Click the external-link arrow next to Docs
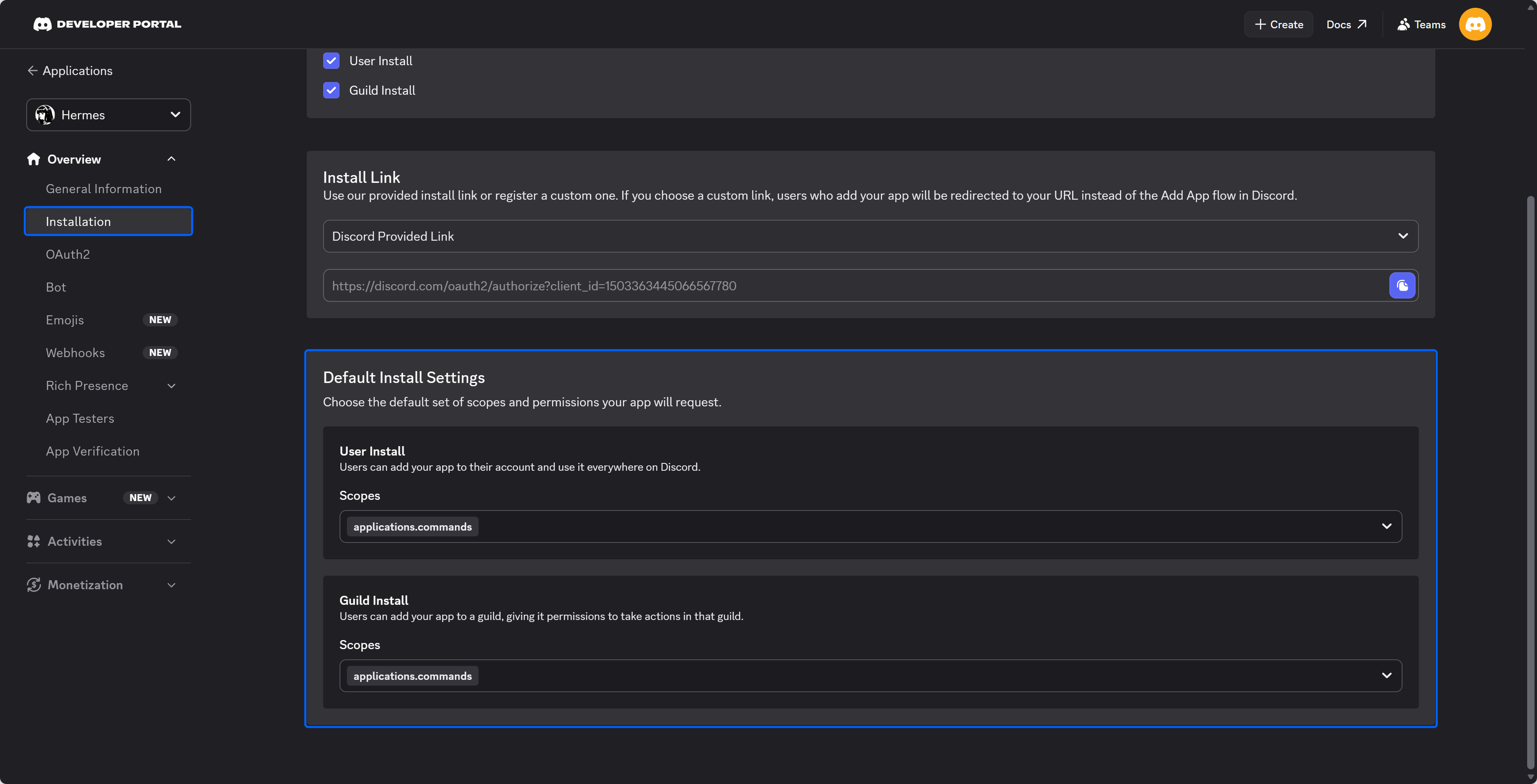Viewport: 1537px width, 784px height. pyautogui.click(x=1361, y=25)
